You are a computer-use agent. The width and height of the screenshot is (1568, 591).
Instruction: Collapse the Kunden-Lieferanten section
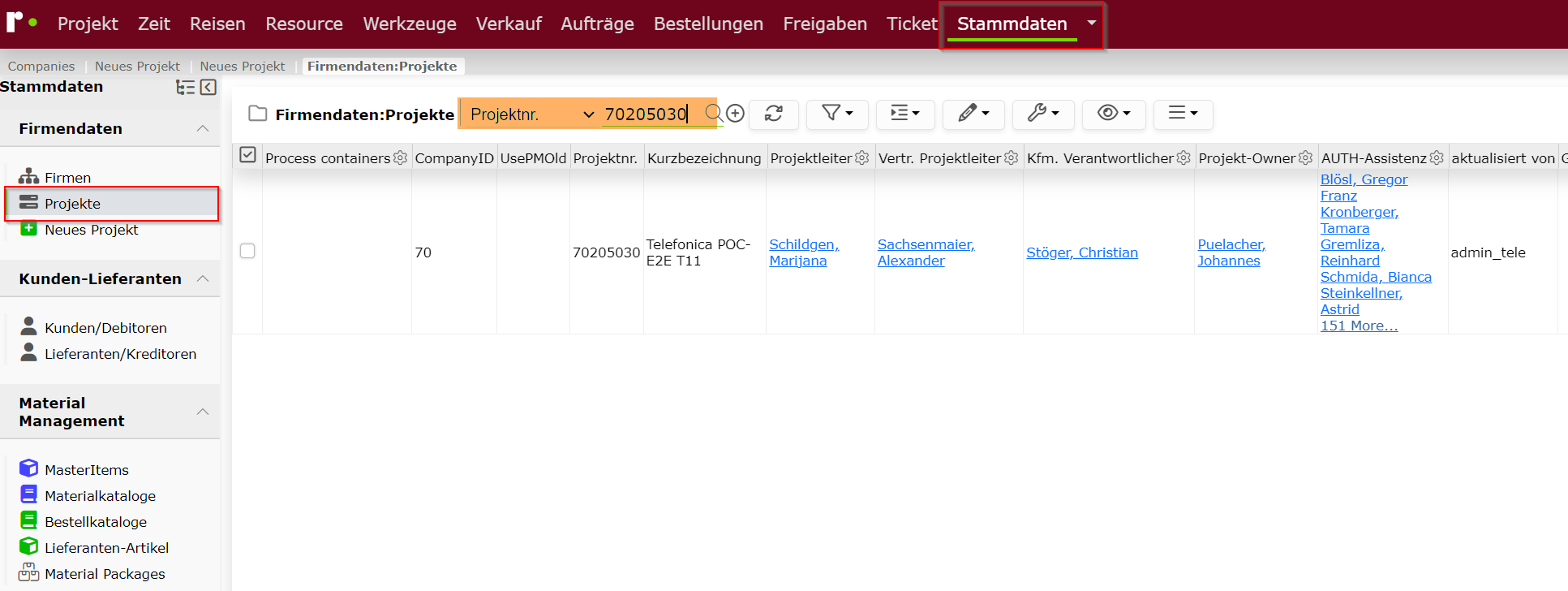coord(203,278)
